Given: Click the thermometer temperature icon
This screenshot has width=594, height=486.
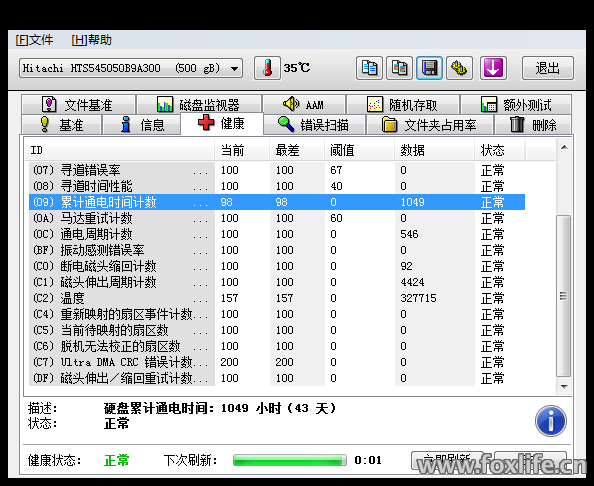Looking at the screenshot, I should (267, 68).
